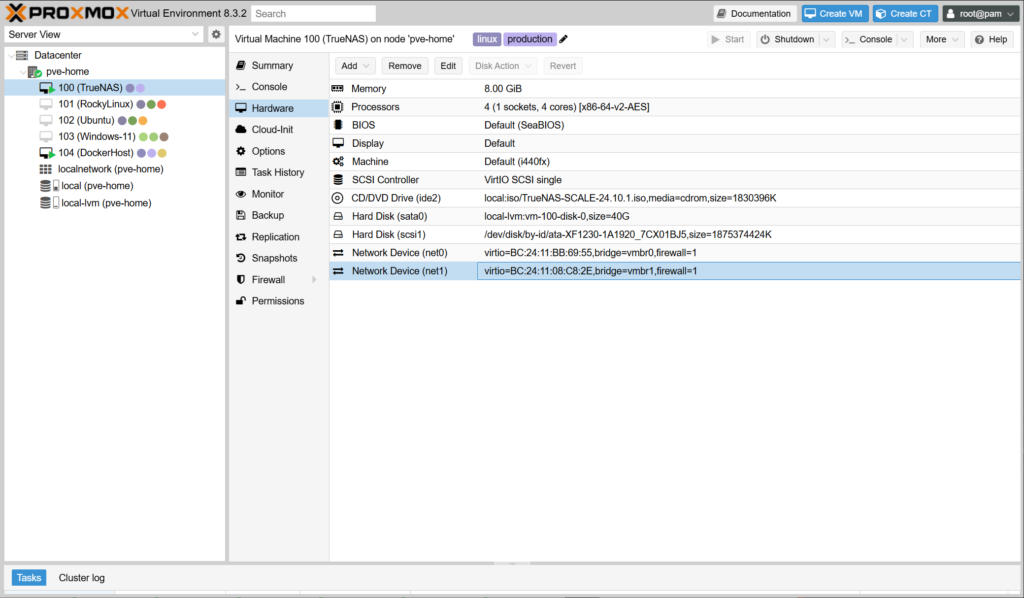Select 101 (RockyLinux) in the tree
1024x598 pixels.
coord(95,104)
